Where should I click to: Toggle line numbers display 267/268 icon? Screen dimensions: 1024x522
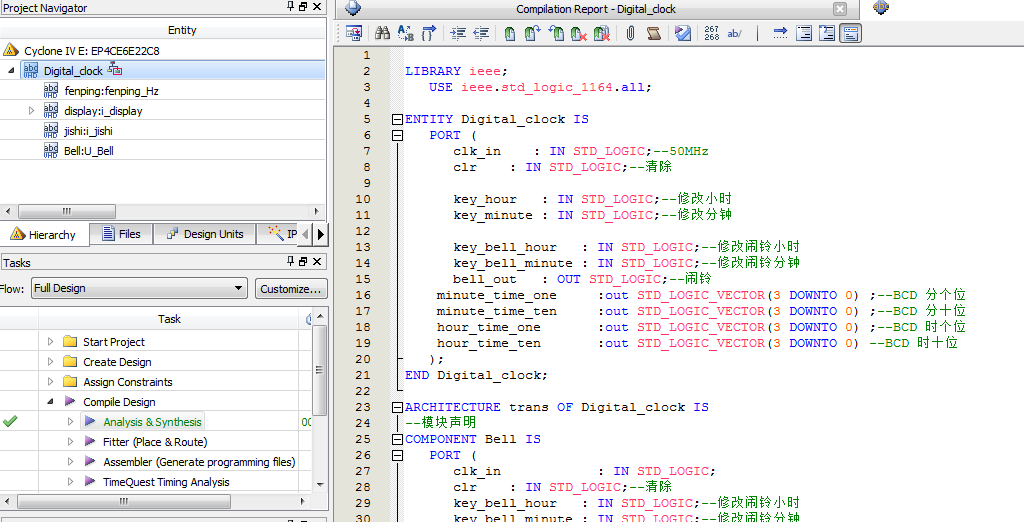coord(712,33)
